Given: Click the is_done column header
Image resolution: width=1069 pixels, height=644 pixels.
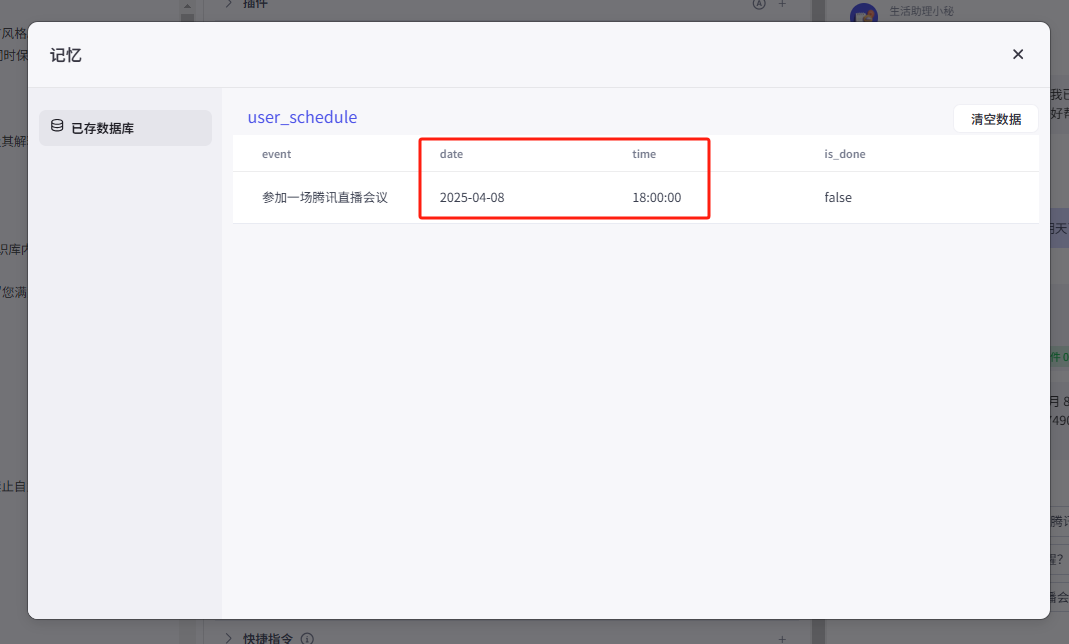Looking at the screenshot, I should (844, 154).
